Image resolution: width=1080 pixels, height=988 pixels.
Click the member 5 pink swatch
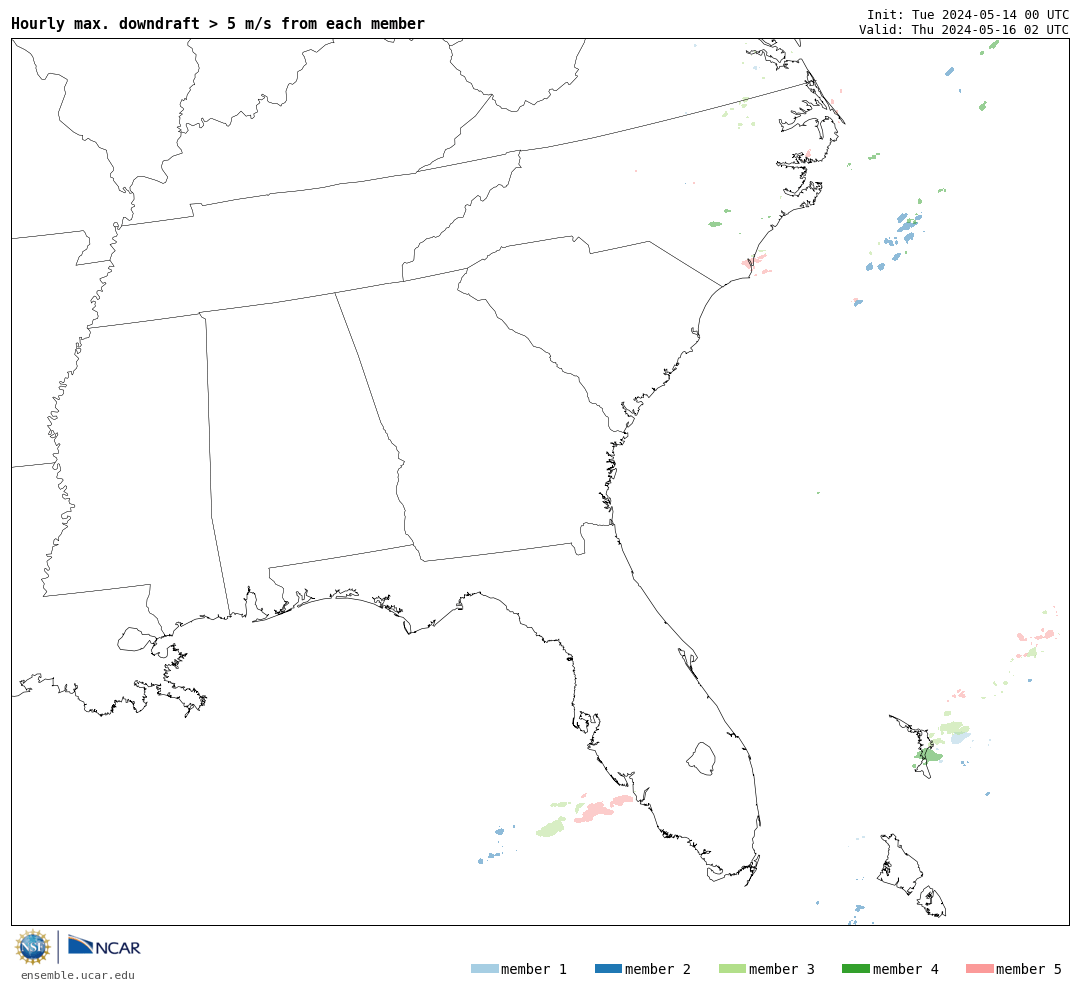(x=979, y=969)
